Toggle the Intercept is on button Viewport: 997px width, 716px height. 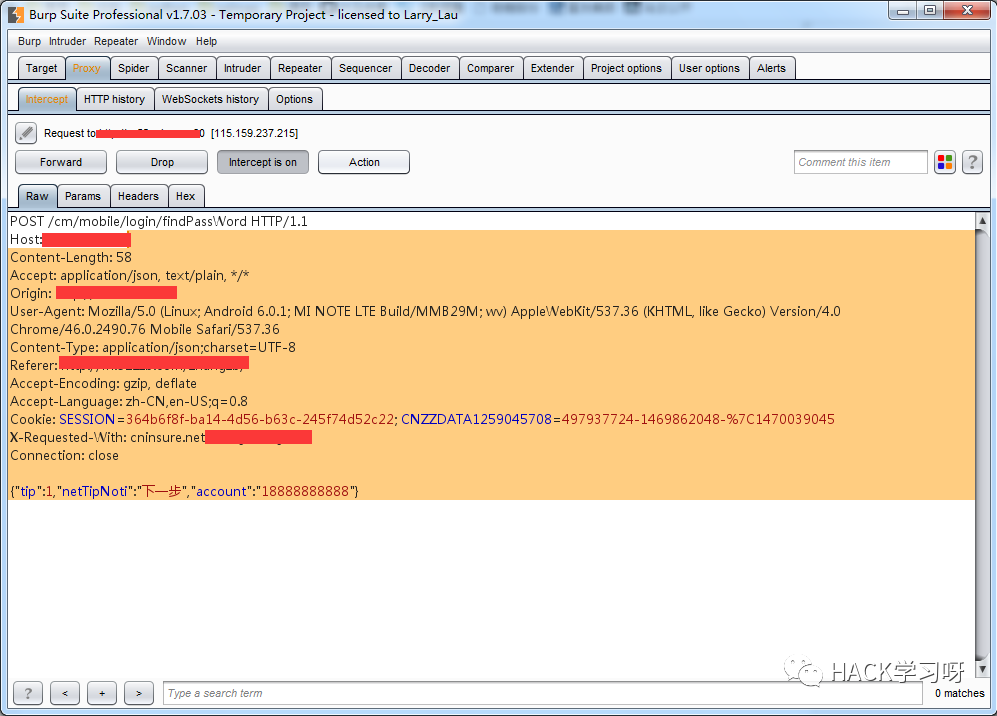[263, 162]
